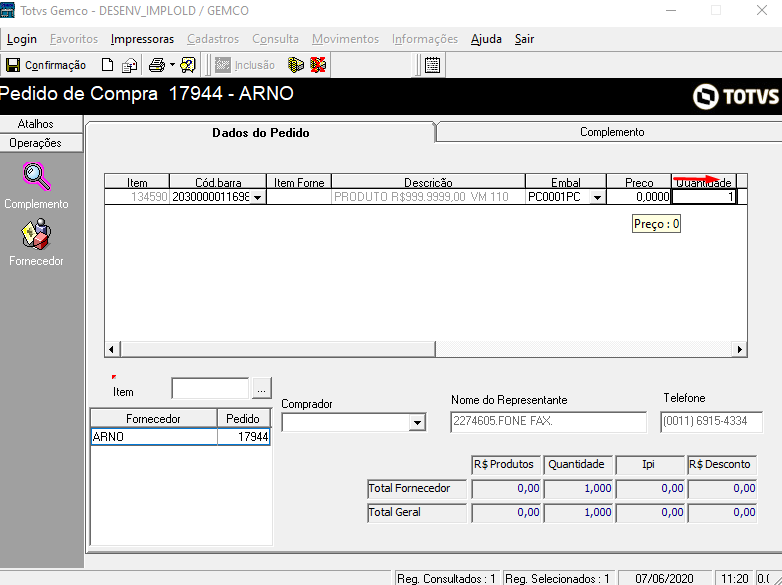
Task: Click the Item Forne cell in row
Action: pyautogui.click(x=299, y=196)
